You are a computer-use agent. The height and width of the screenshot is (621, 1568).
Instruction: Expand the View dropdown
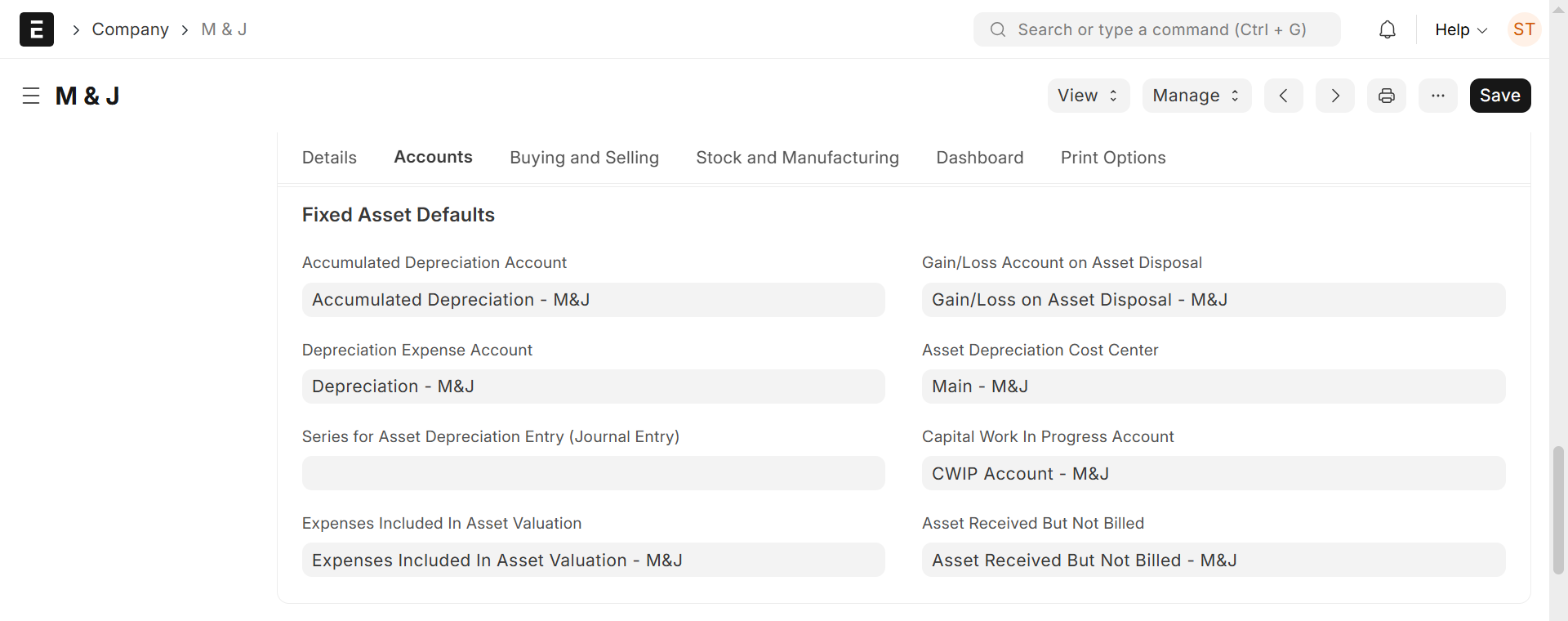coord(1088,96)
